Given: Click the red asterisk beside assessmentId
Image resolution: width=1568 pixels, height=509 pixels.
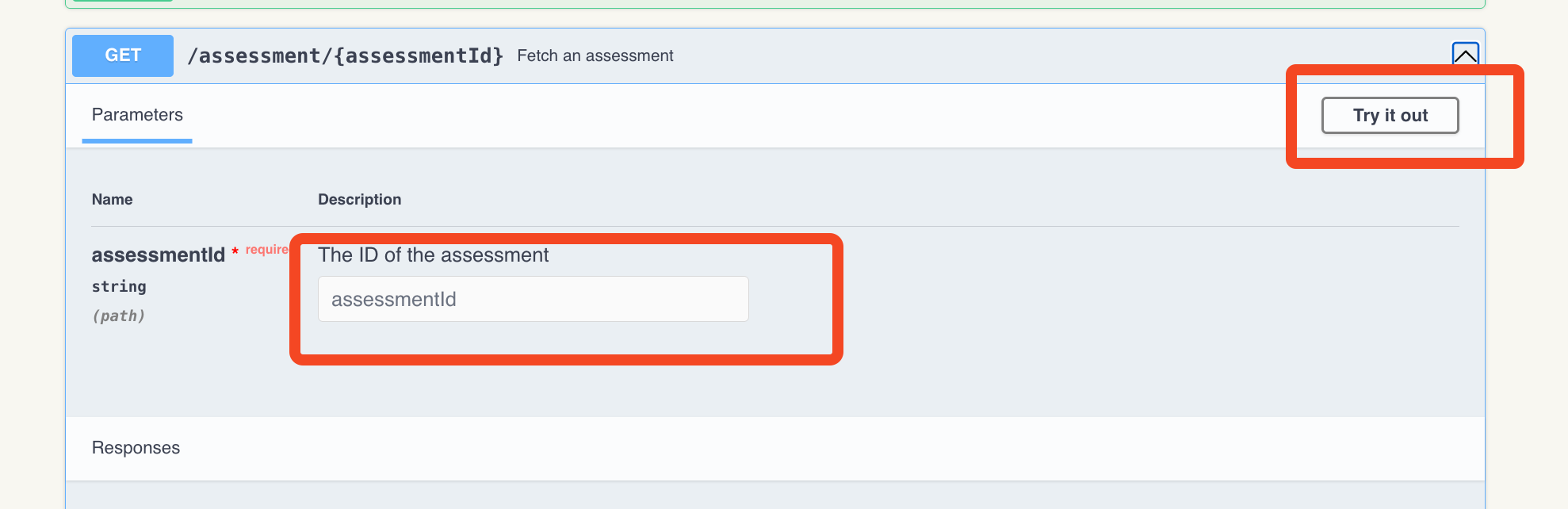Looking at the screenshot, I should point(235,252).
